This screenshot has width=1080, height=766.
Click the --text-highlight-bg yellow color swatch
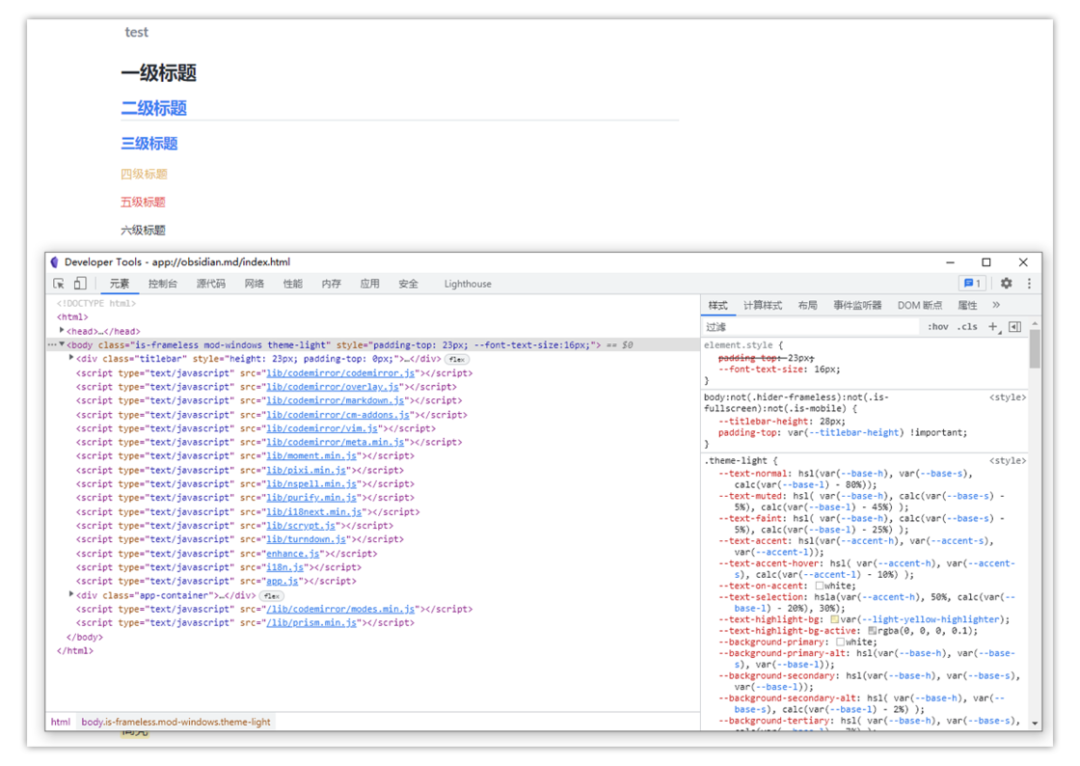(835, 620)
